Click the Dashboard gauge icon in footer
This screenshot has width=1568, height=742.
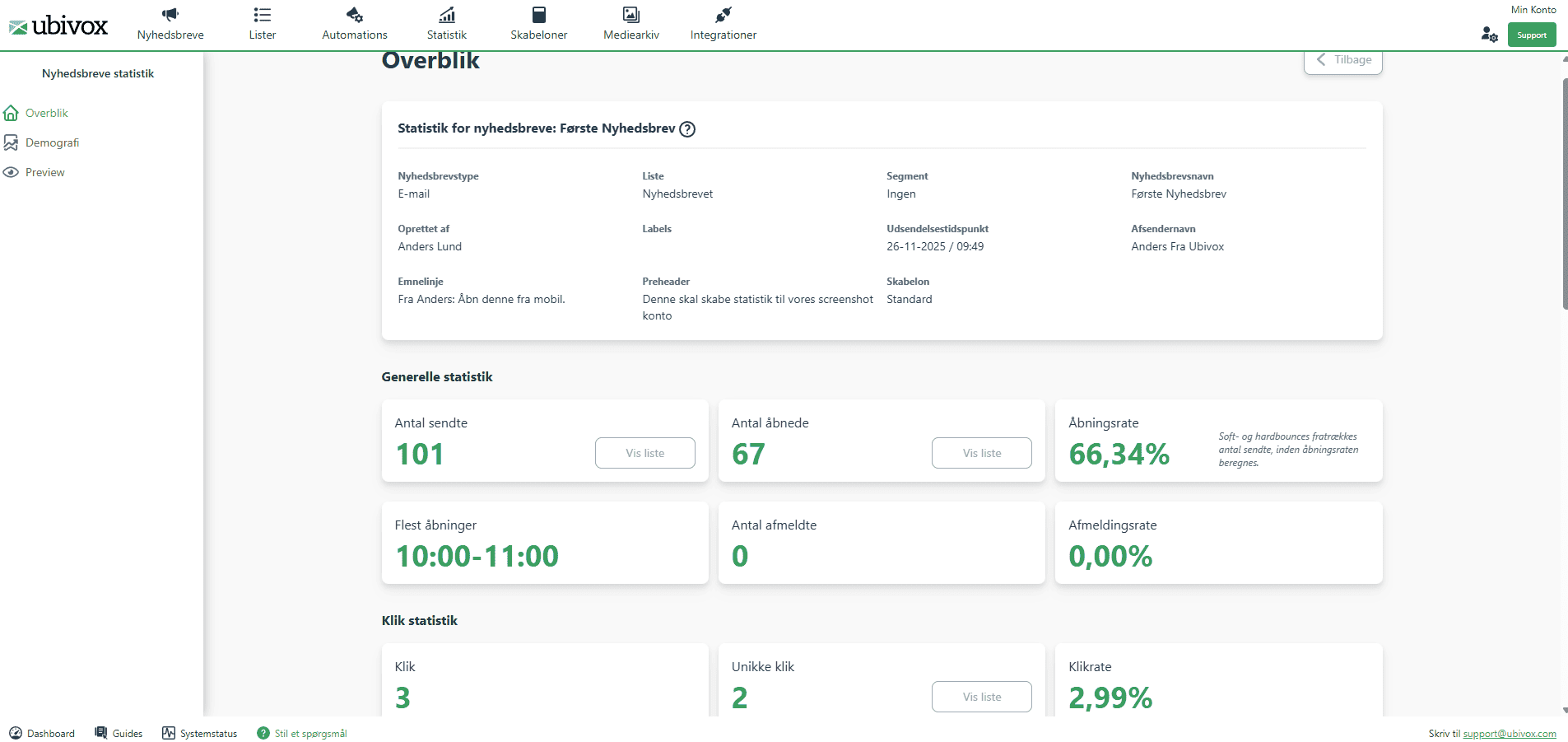(16, 733)
